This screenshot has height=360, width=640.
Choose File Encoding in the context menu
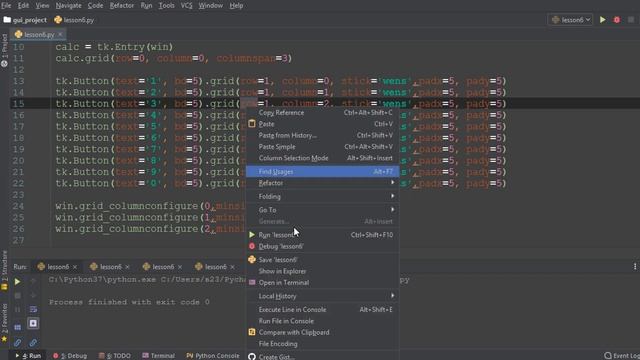[322, 344]
